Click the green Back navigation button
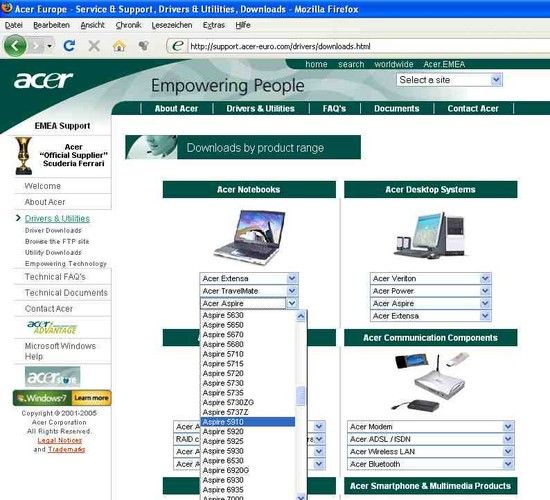Screen dimensions: 550x500 coord(15,46)
